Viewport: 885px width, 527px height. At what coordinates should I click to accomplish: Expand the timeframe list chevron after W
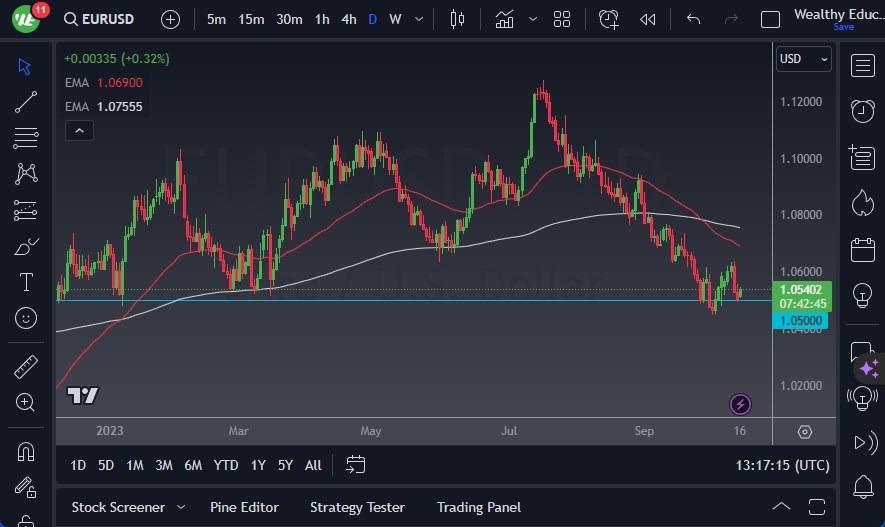(418, 19)
